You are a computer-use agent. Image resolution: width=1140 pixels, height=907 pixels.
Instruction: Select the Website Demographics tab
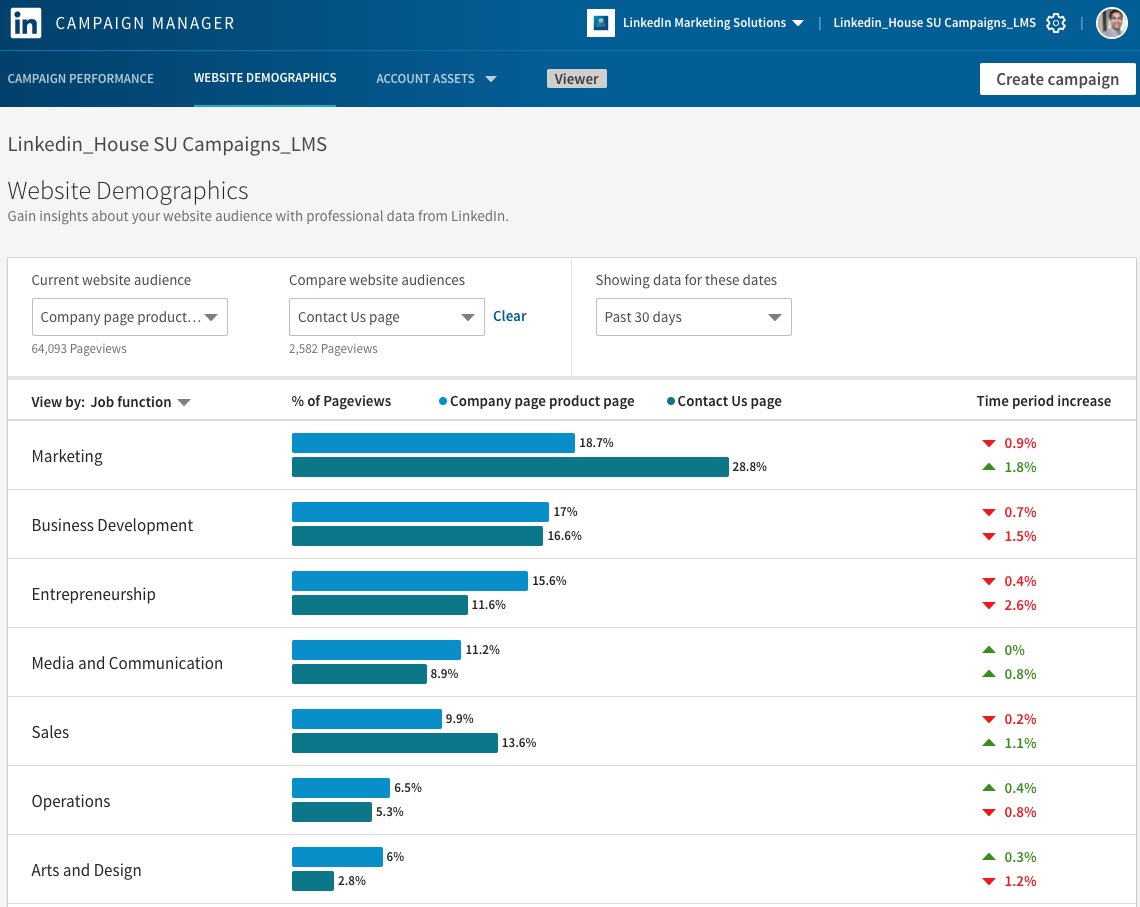pyautogui.click(x=265, y=78)
